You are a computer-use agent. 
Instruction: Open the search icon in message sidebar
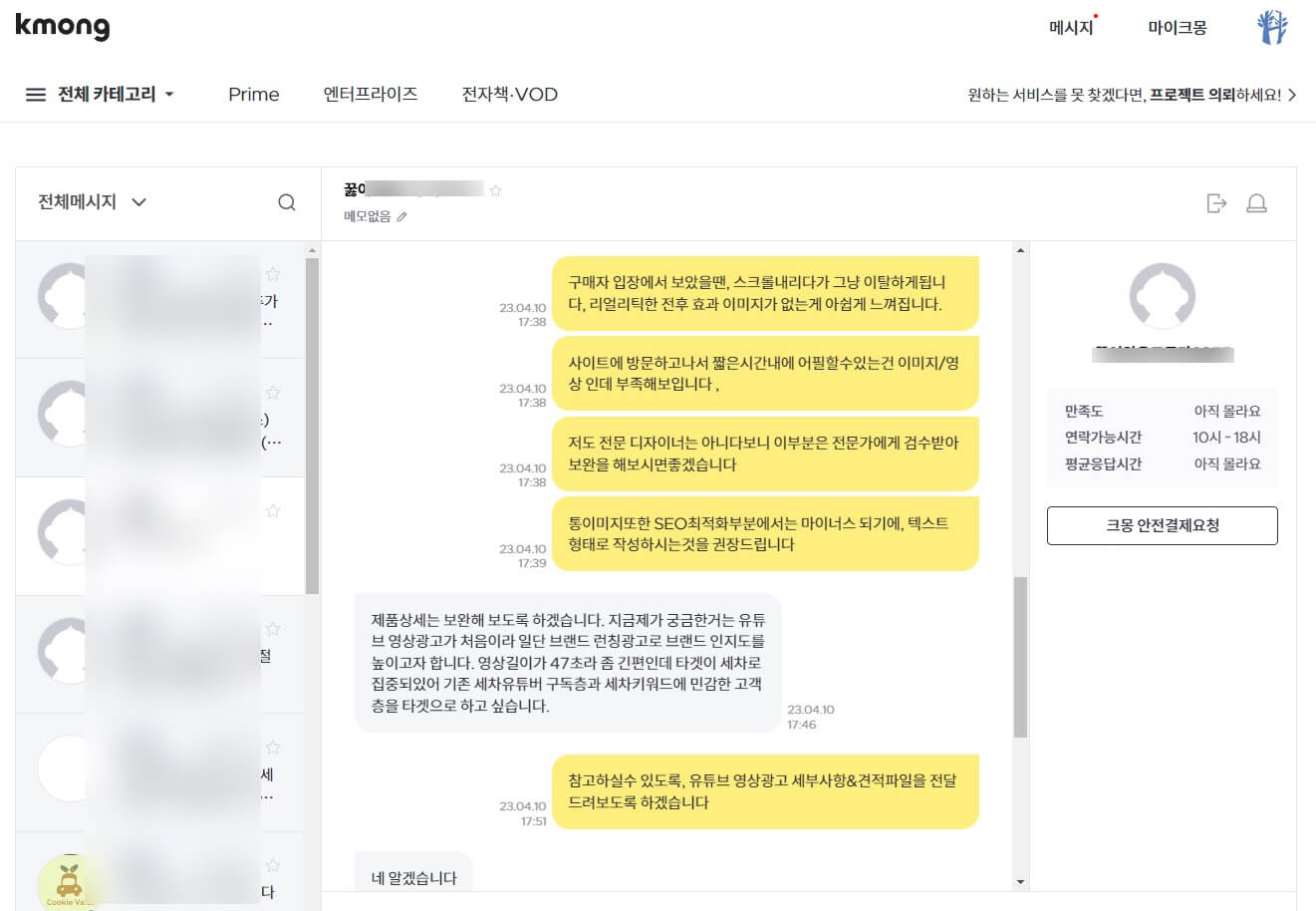click(x=287, y=202)
